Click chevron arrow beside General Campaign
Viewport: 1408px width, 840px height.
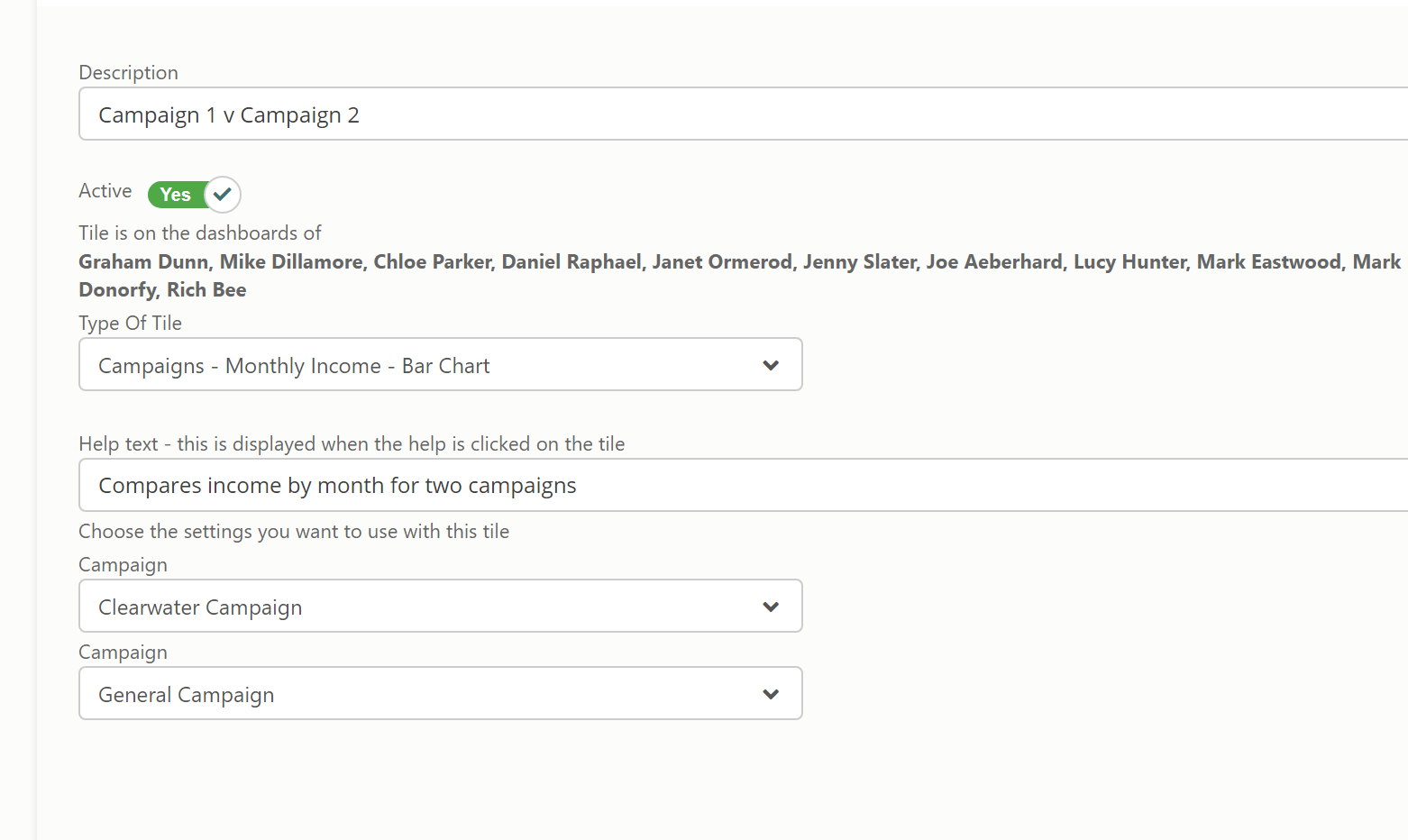(771, 694)
